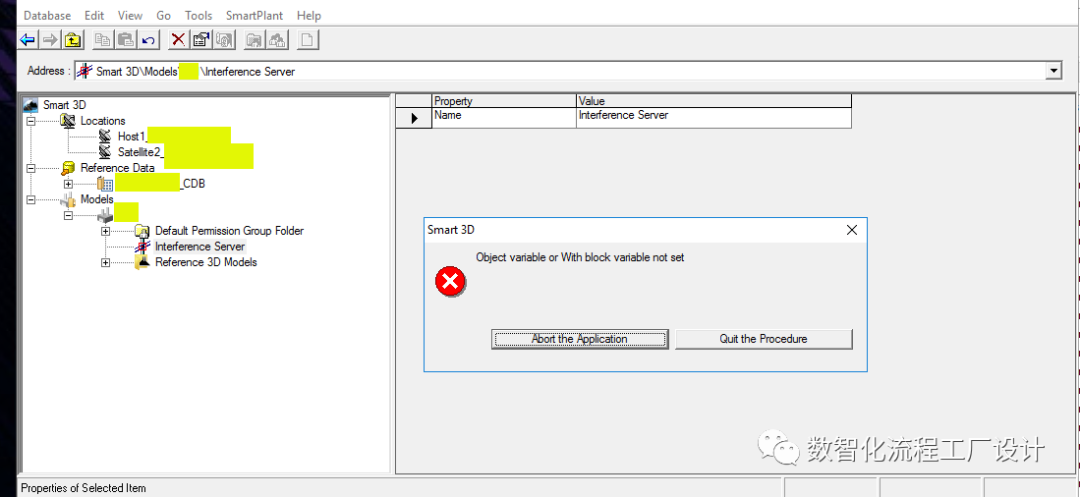Close the Smart 3D error dialog

(851, 230)
